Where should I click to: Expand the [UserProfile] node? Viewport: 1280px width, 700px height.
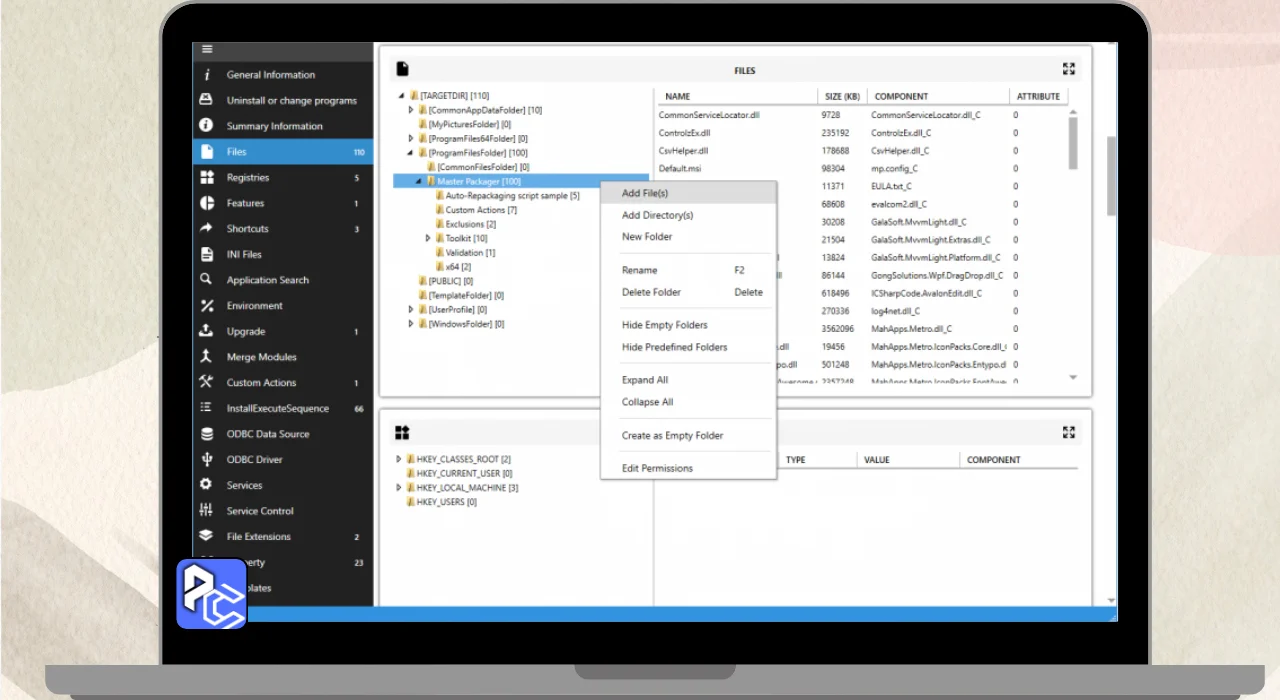(x=411, y=310)
